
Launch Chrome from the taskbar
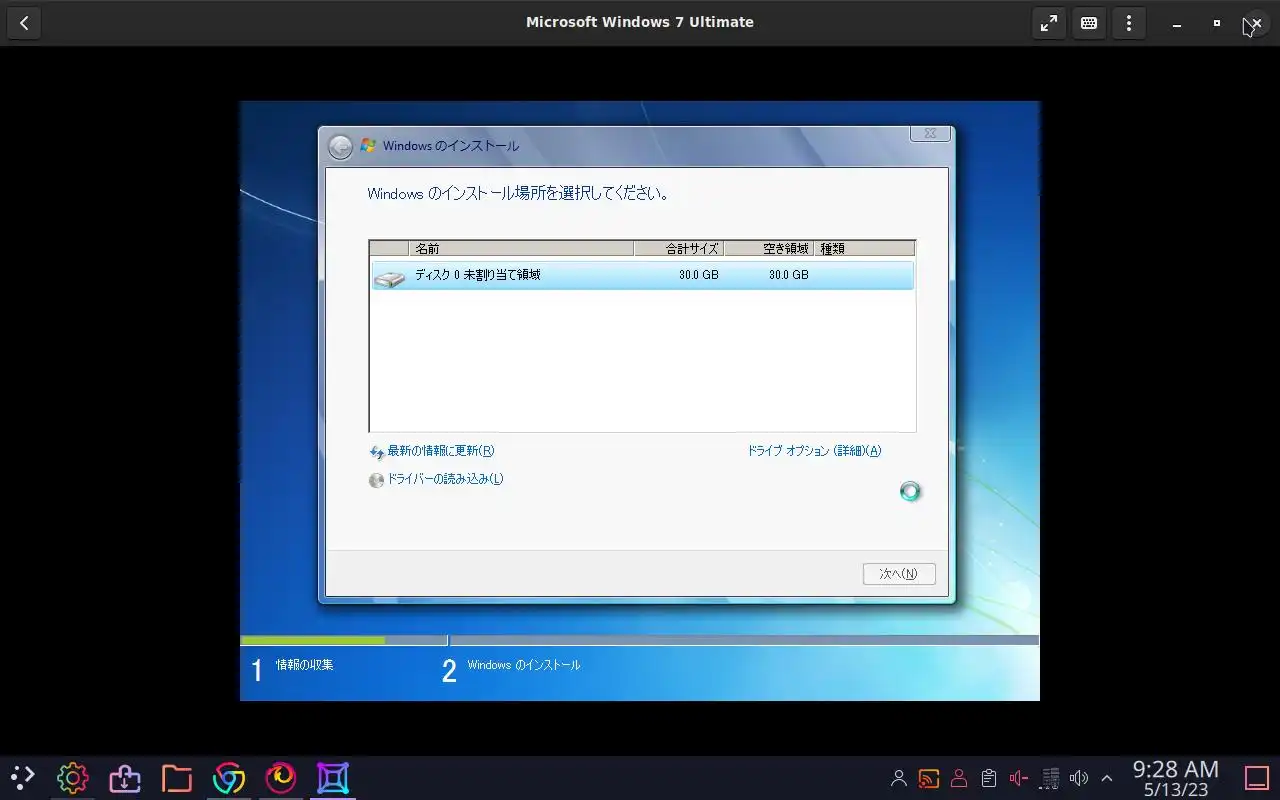pyautogui.click(x=229, y=777)
